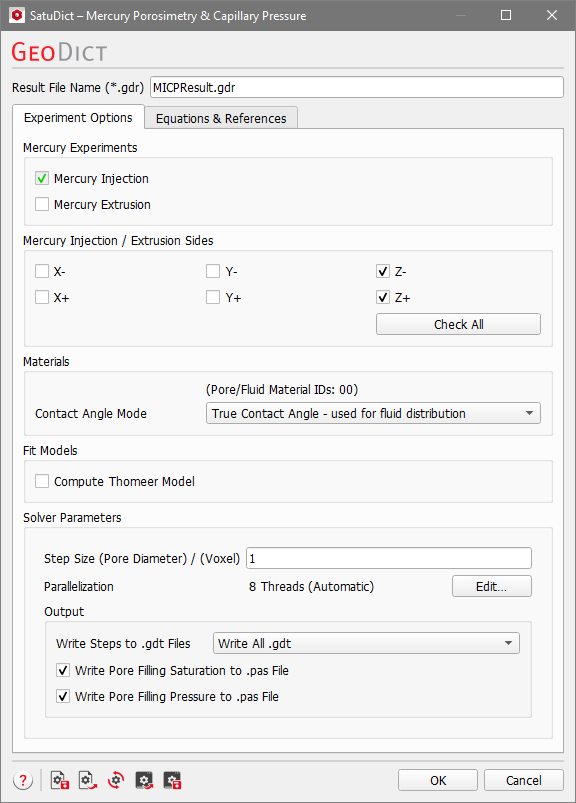Open the Contact Angle Mode dropdown

coord(373,413)
